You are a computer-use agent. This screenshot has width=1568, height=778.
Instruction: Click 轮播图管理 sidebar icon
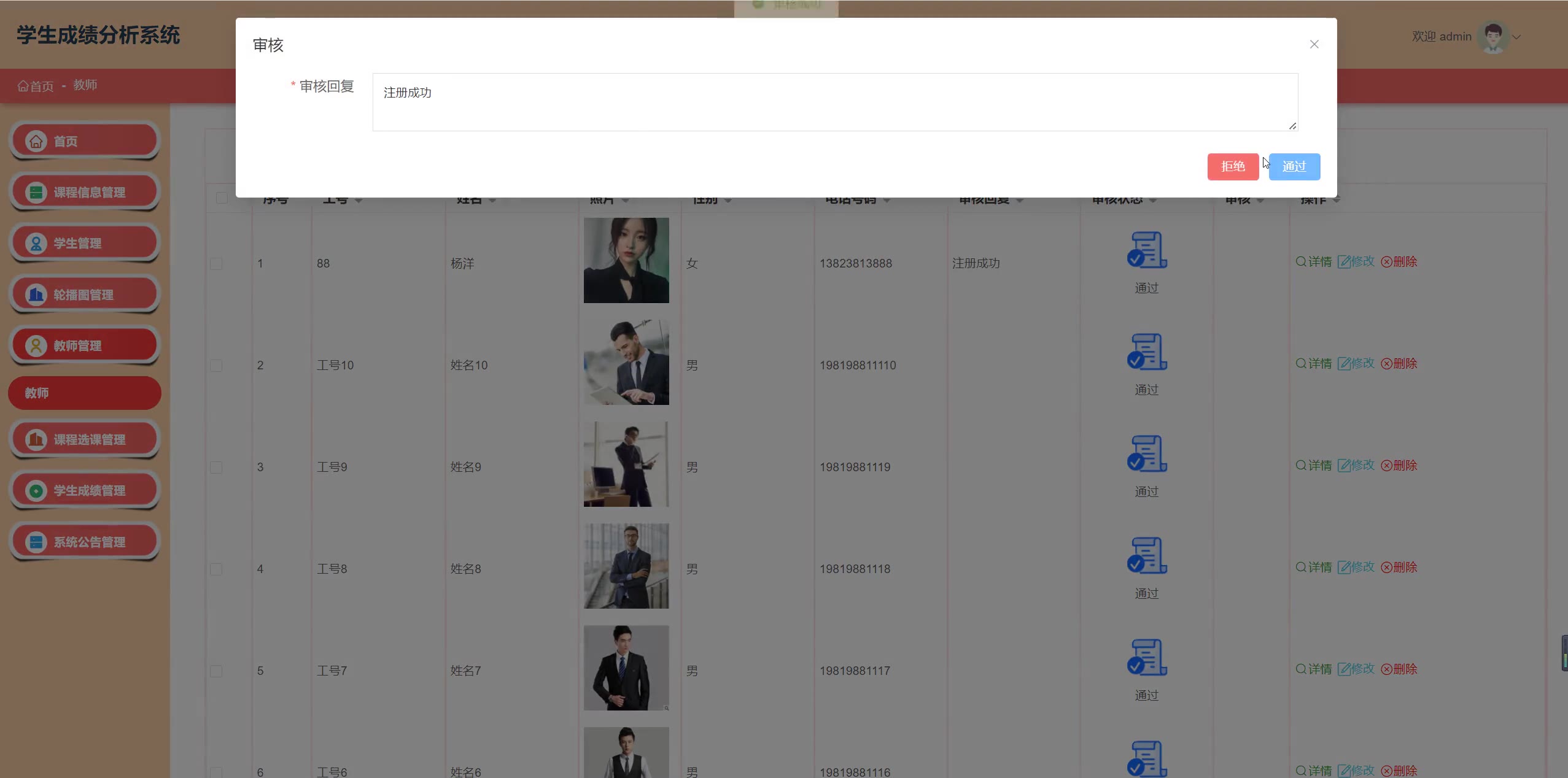(36, 295)
